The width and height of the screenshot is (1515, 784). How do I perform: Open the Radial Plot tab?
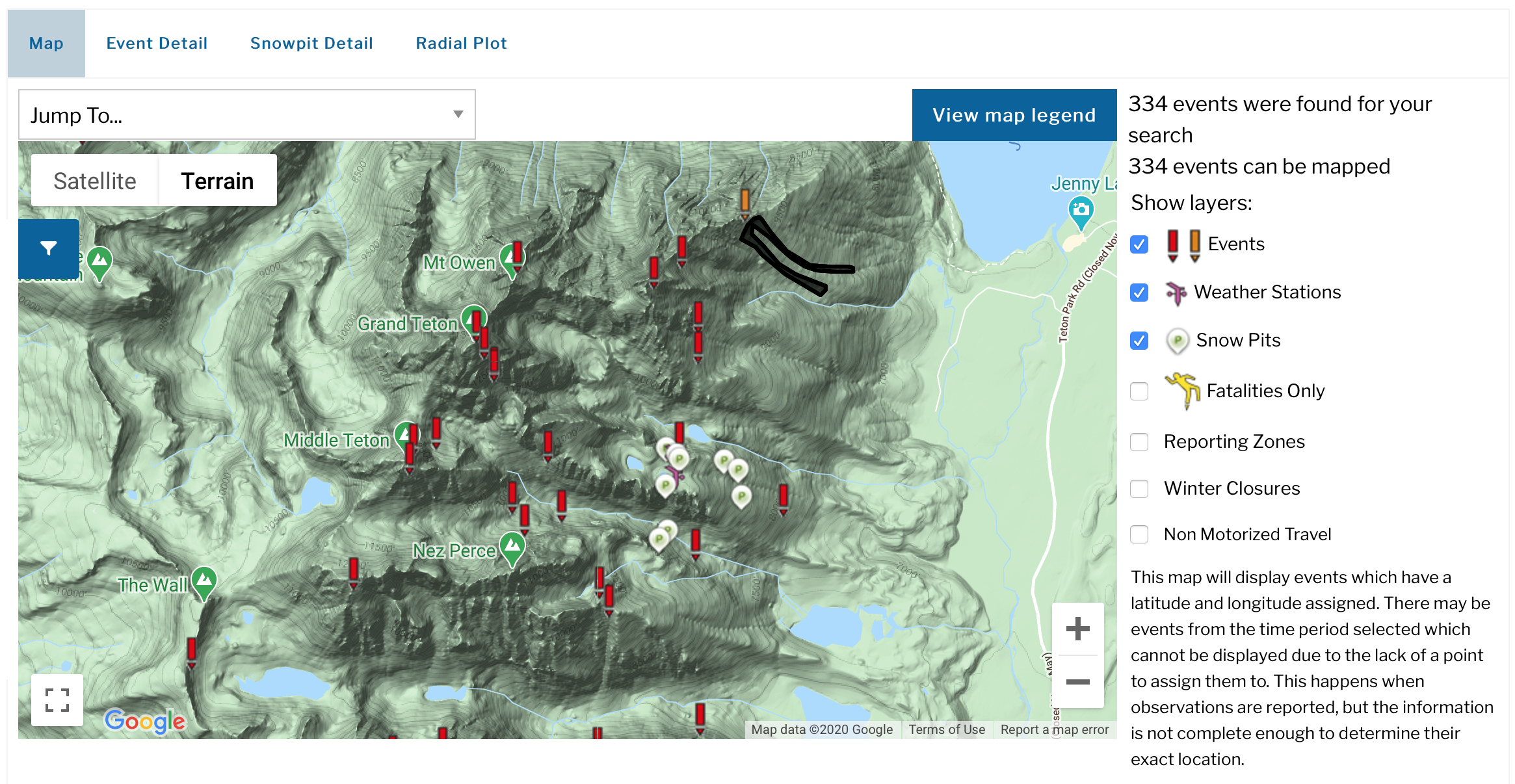[x=461, y=44]
